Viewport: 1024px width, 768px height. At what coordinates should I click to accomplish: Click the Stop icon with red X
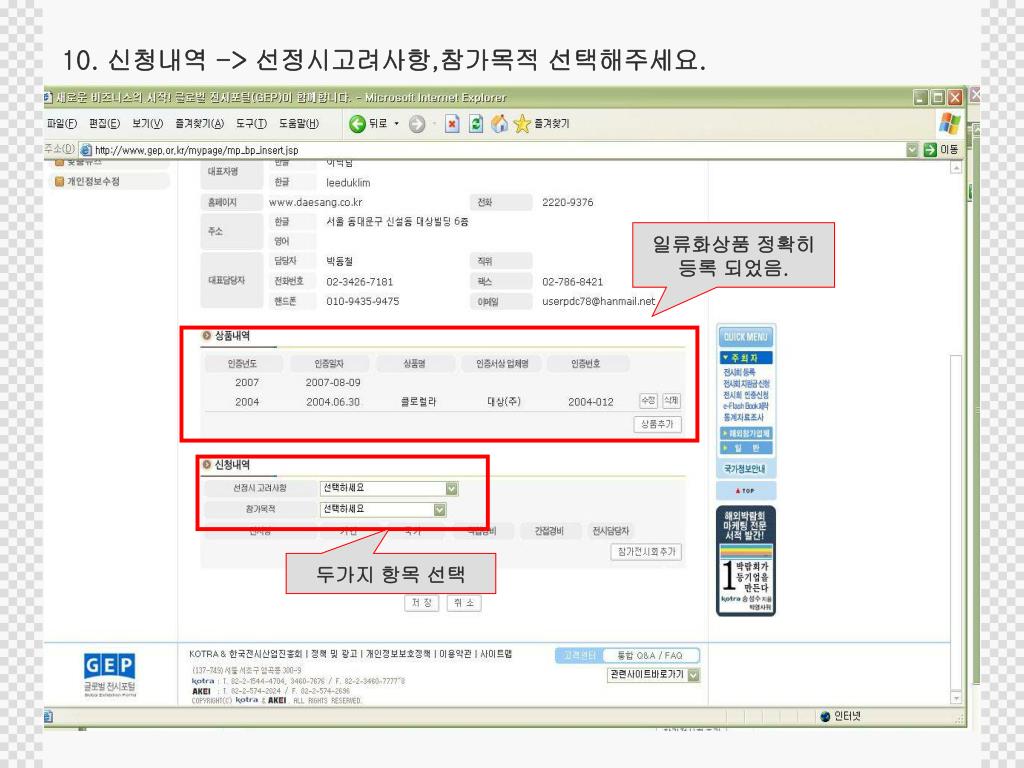(x=452, y=123)
